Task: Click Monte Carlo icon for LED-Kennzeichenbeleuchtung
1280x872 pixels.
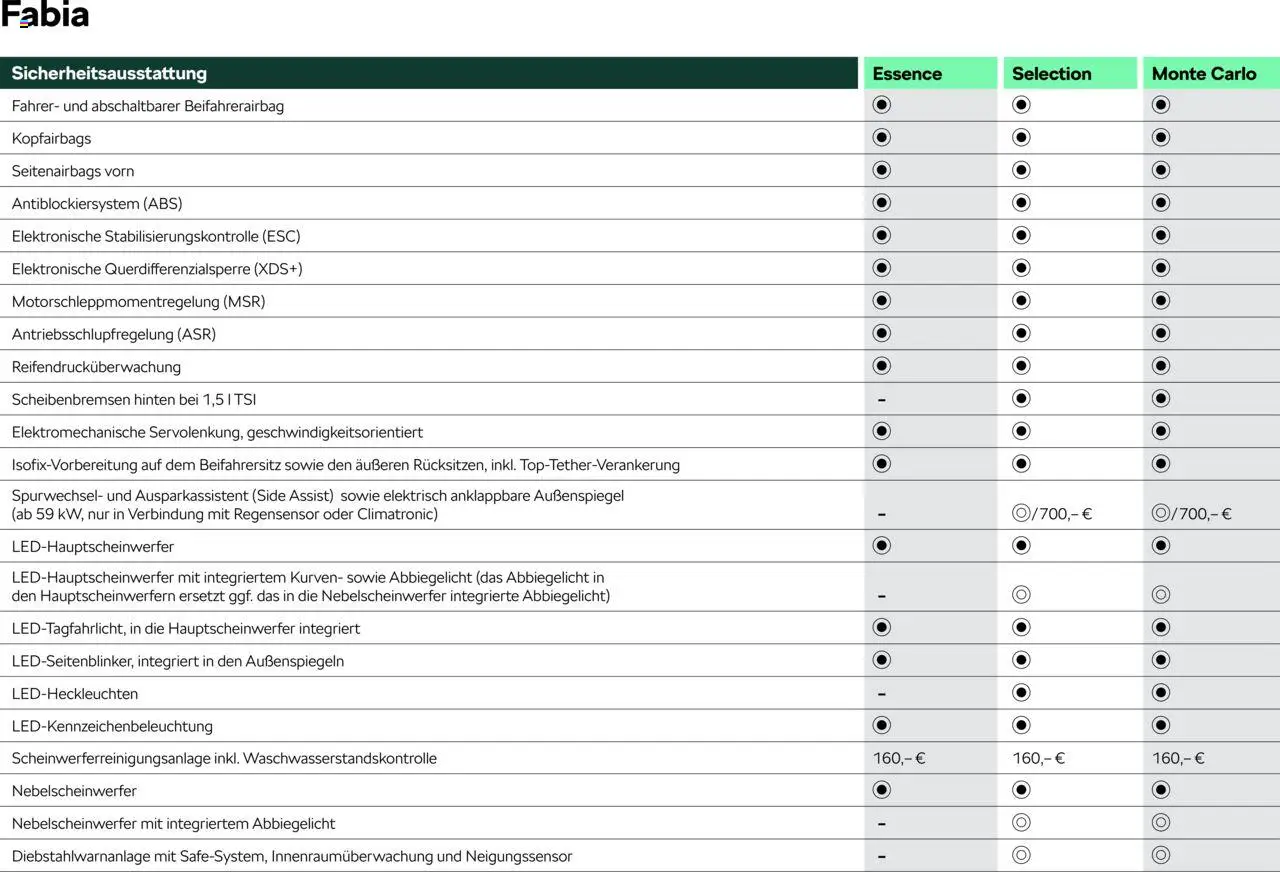Action: click(x=1160, y=725)
